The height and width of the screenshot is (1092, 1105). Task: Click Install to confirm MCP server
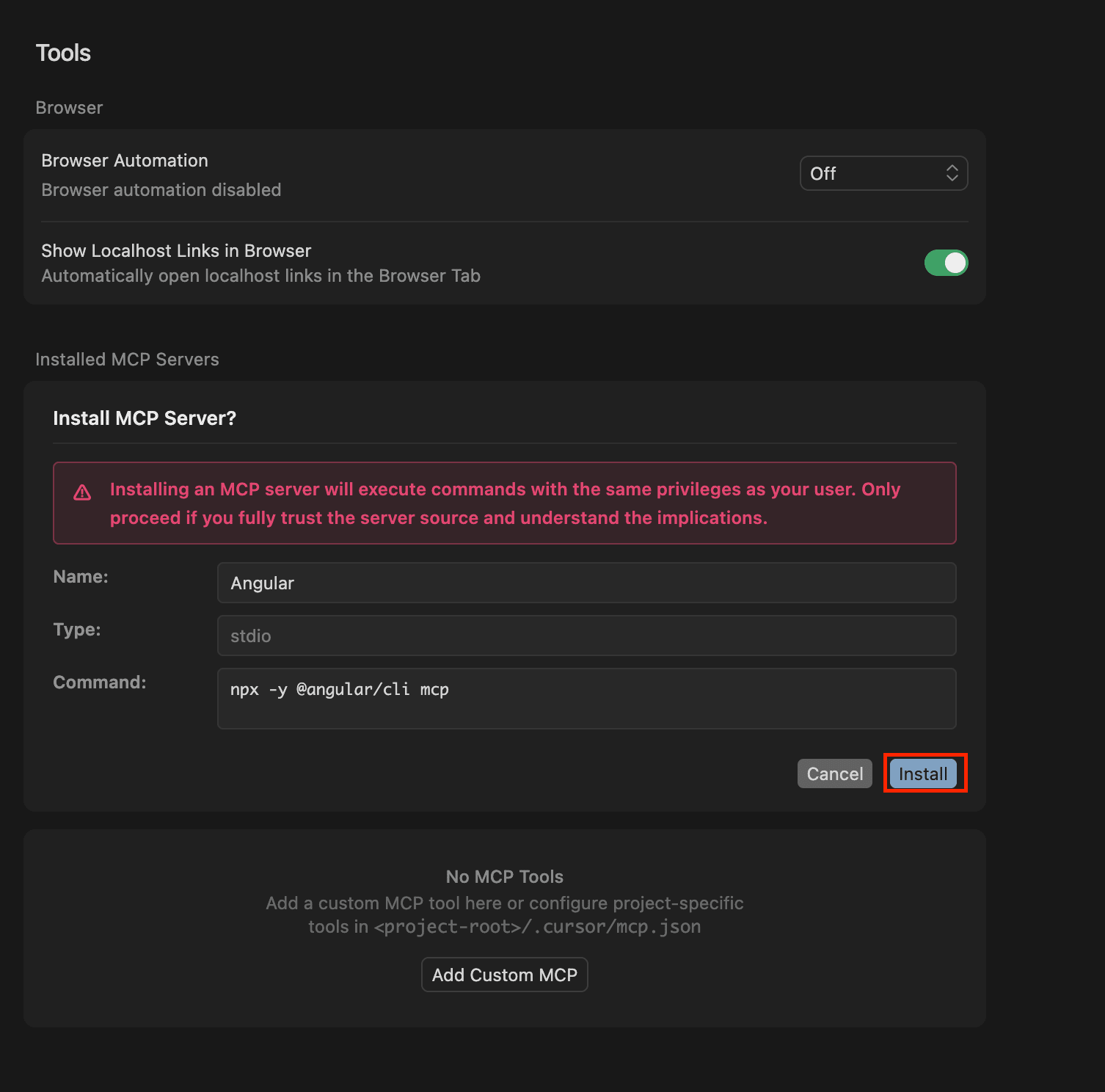pos(923,773)
